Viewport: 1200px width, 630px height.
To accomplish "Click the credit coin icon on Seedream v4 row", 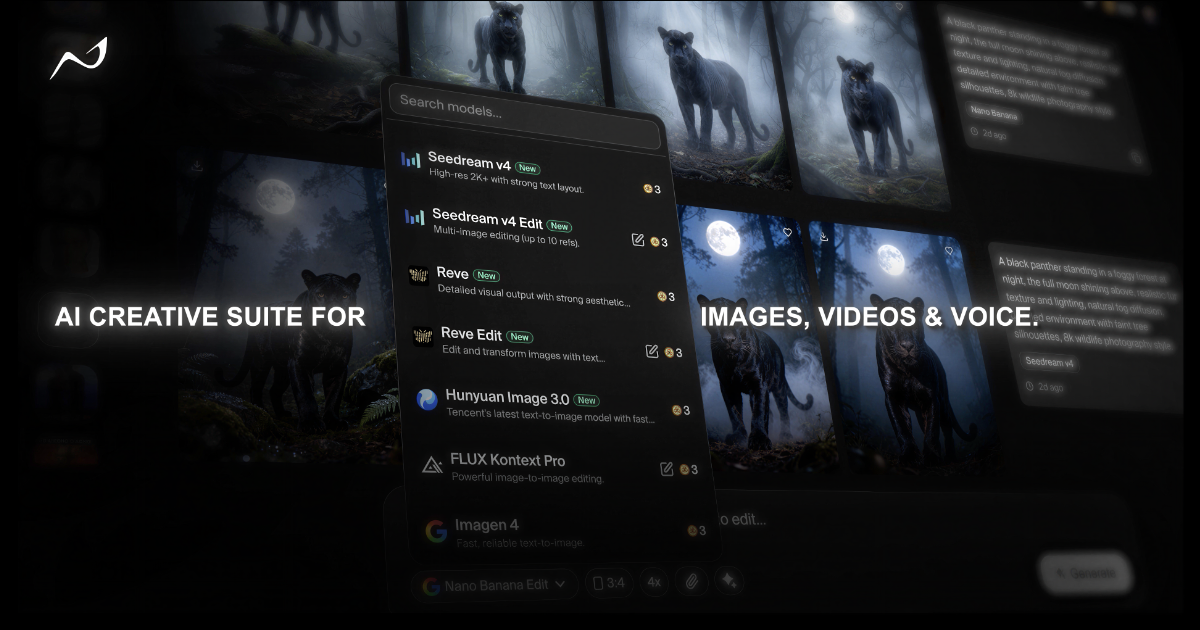I will (647, 188).
